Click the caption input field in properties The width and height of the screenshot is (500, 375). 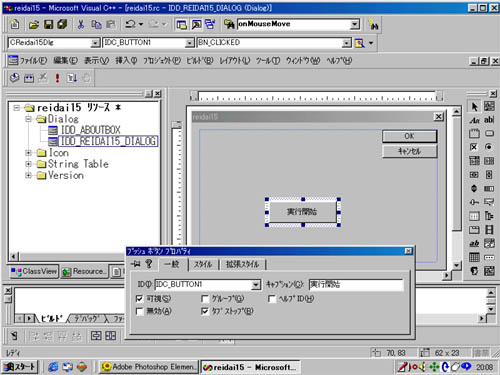(356, 285)
